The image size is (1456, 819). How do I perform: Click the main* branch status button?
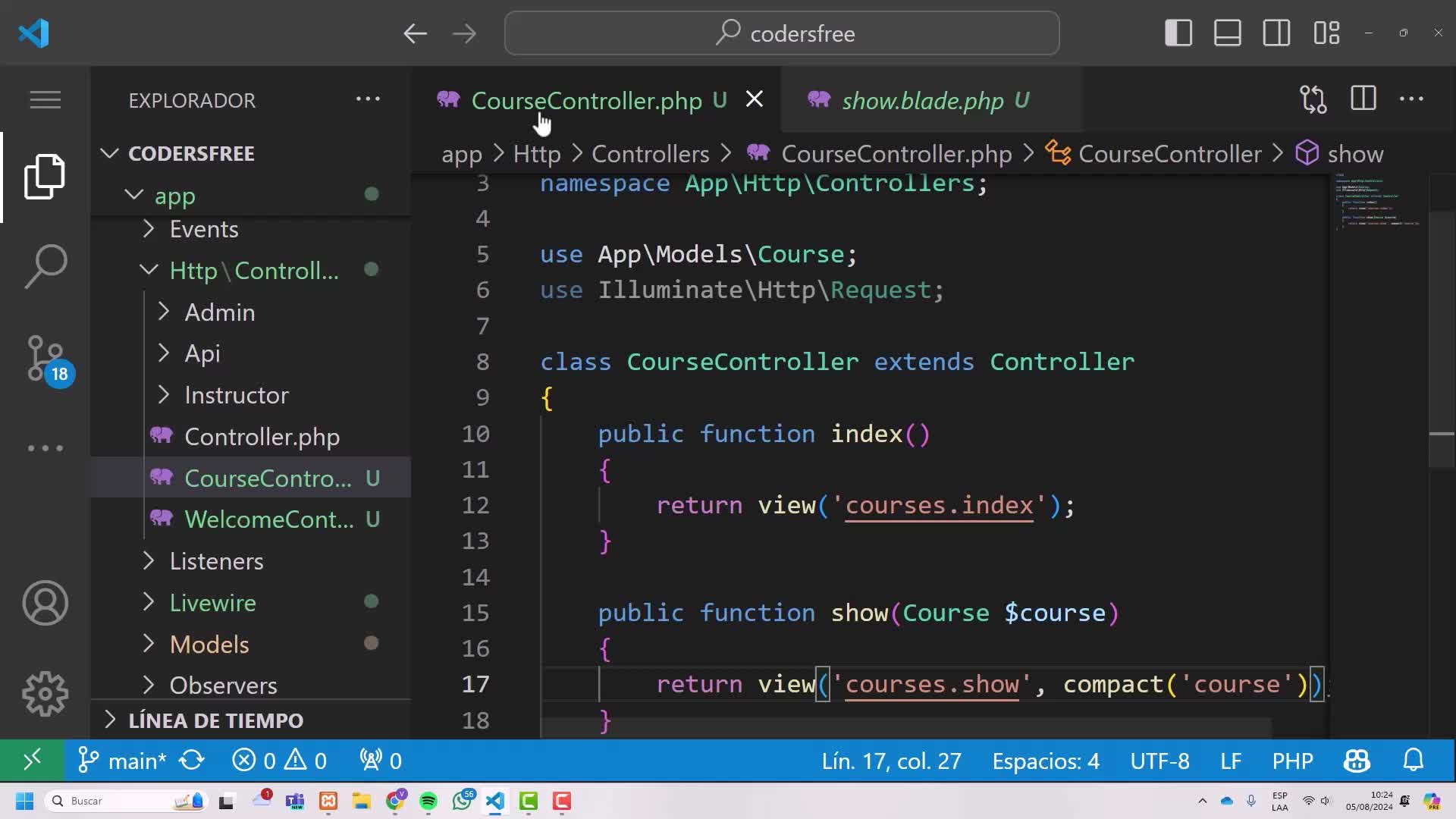click(123, 761)
